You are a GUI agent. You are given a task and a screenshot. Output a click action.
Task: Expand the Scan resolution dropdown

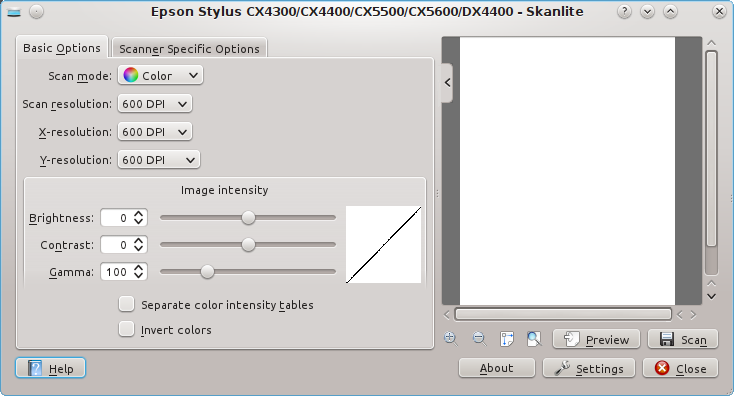click(x=154, y=104)
